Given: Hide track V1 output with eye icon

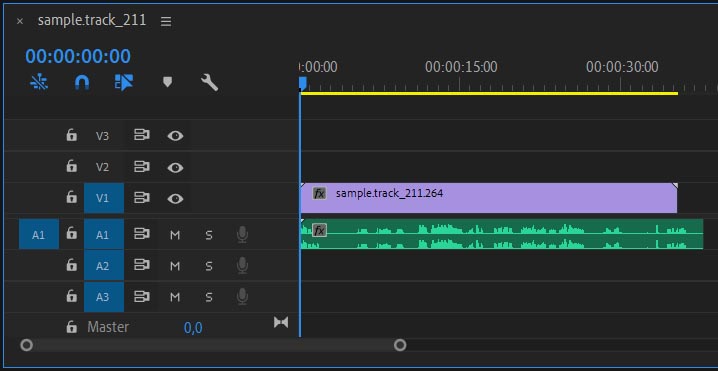Looking at the screenshot, I should pyautogui.click(x=175, y=198).
